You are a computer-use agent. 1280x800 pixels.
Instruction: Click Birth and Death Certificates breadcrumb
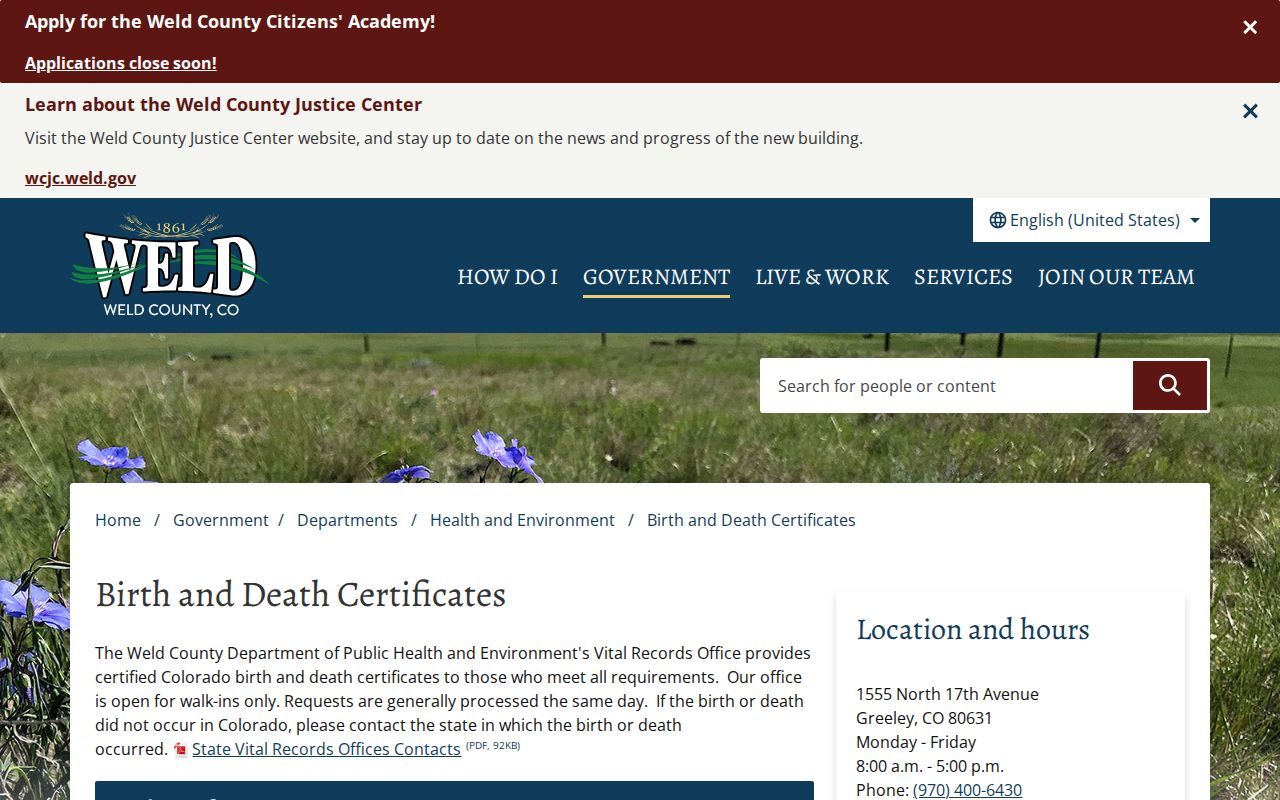[751, 520]
